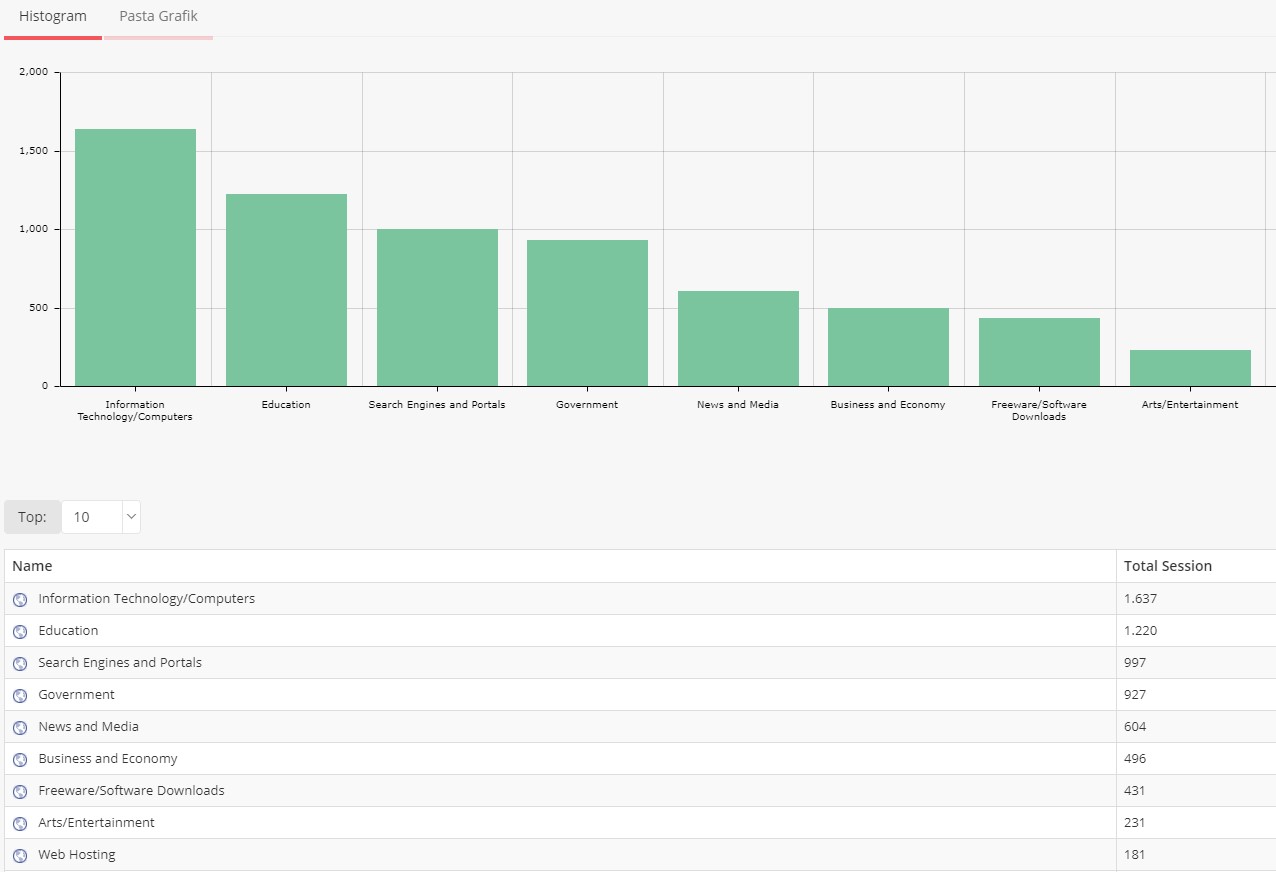Switch to the Histogram tab
The width and height of the screenshot is (1276, 872).
pos(53,17)
